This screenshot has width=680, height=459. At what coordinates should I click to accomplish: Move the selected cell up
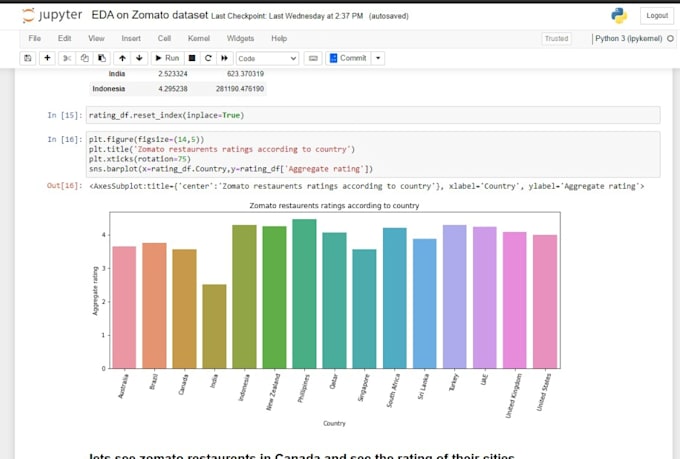(122, 58)
